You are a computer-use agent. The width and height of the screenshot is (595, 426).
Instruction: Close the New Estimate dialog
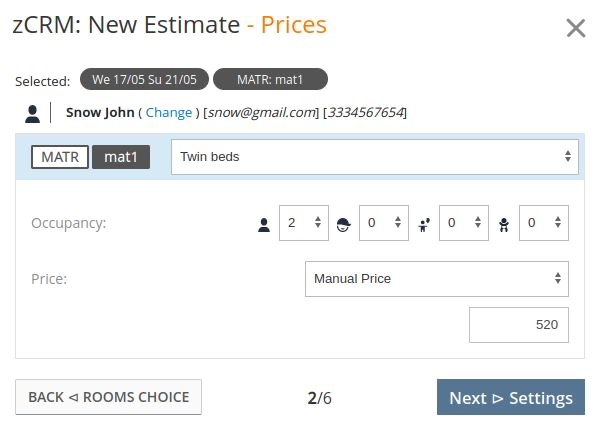click(576, 28)
